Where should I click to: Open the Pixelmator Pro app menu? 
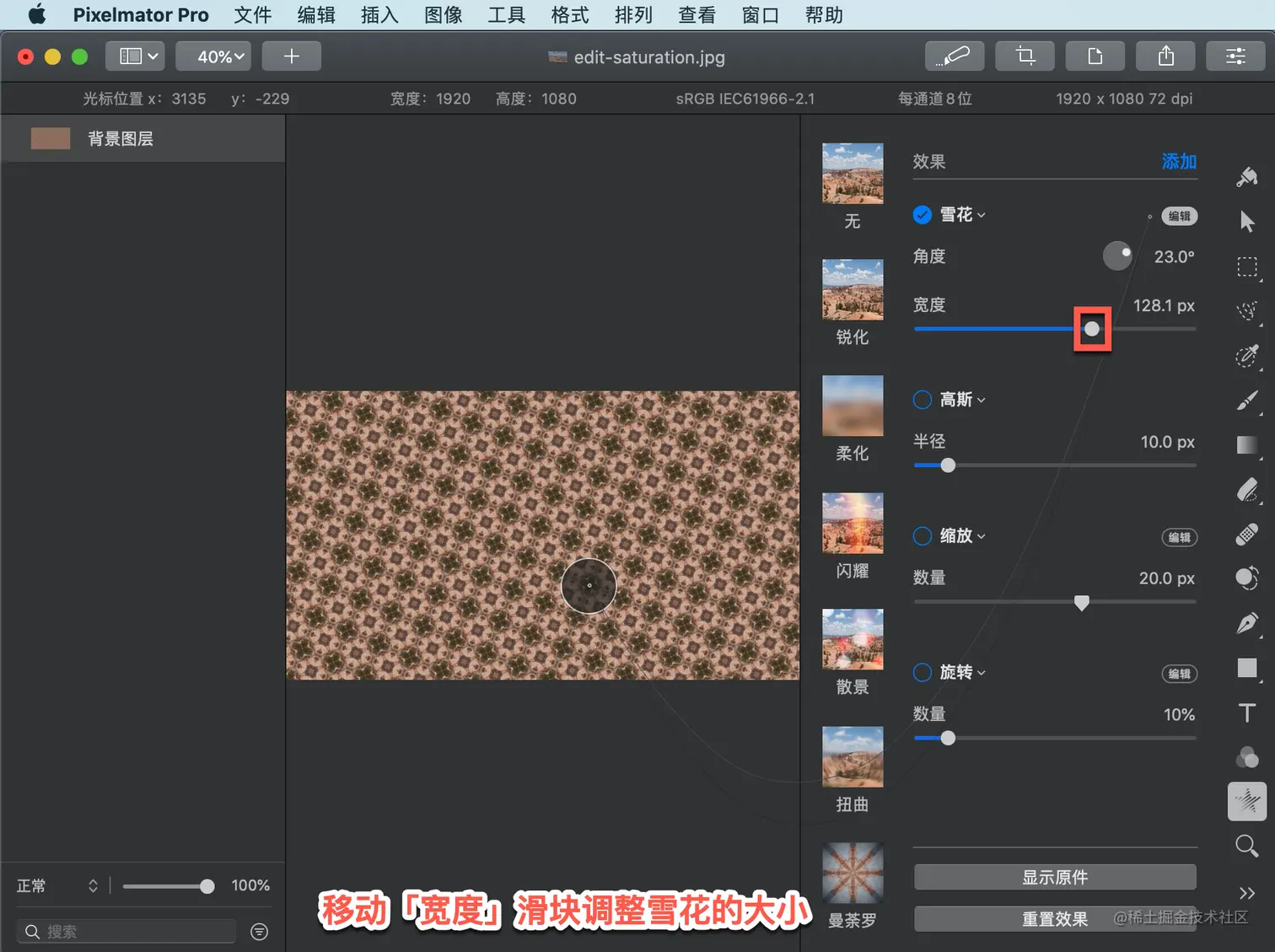pos(141,14)
